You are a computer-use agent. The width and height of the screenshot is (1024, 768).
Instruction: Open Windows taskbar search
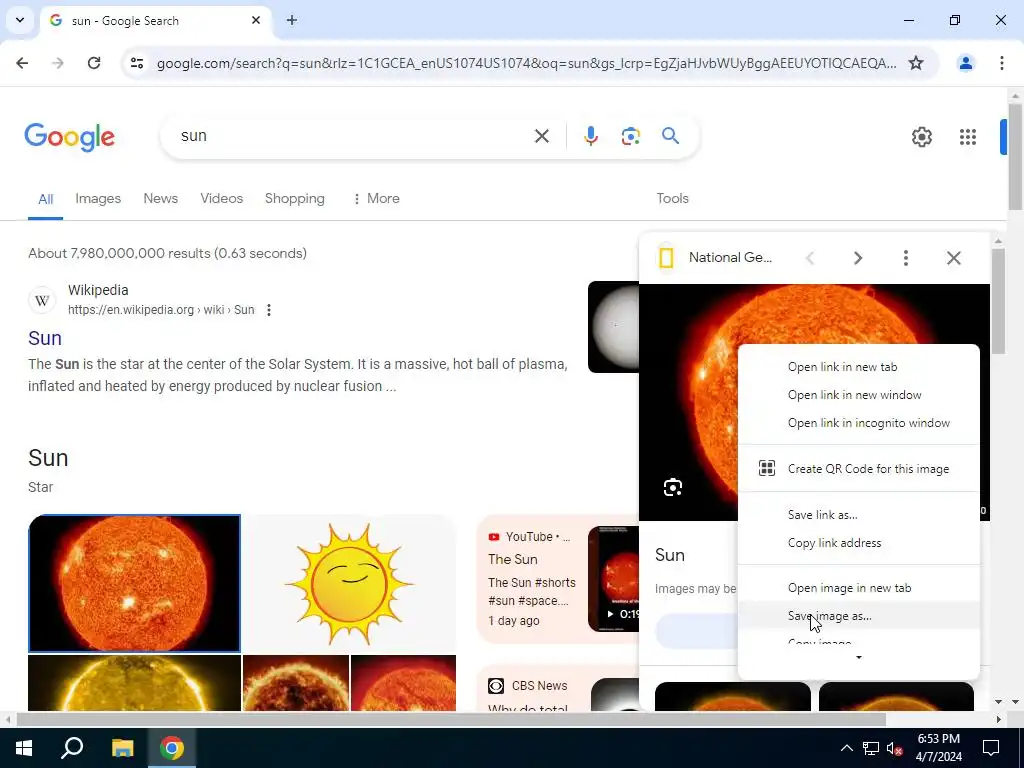[x=72, y=748]
